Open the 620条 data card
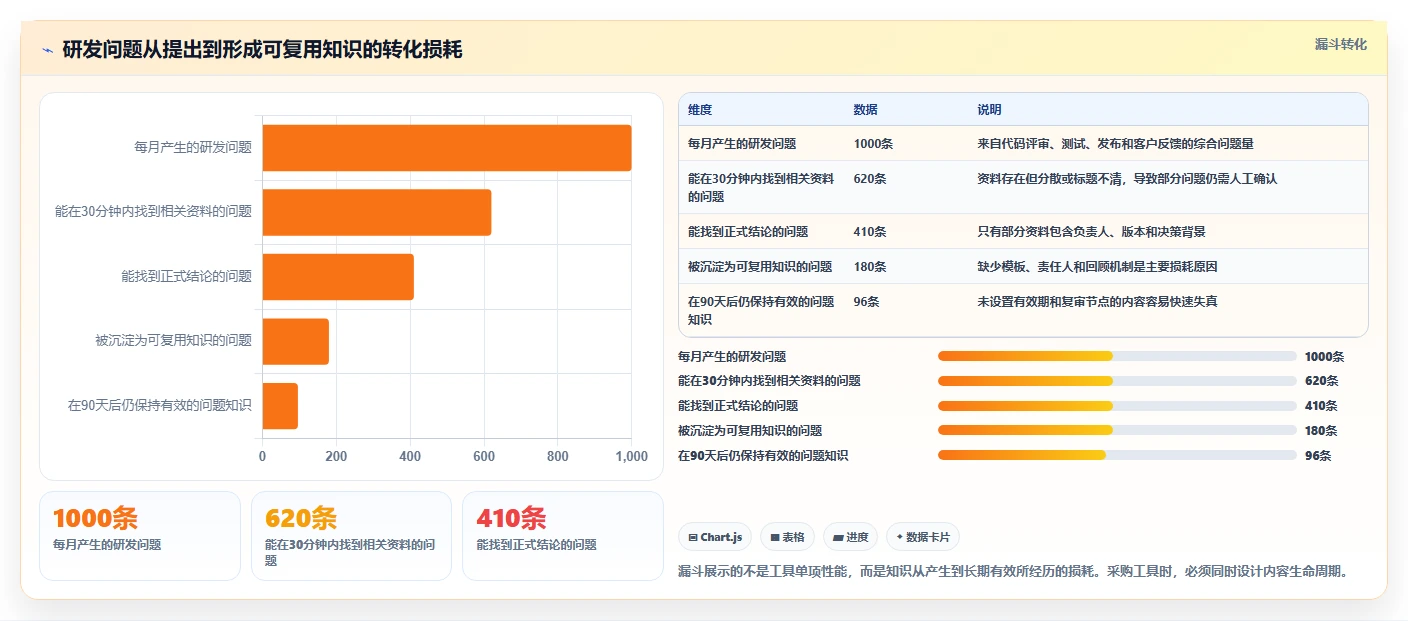 point(352,535)
